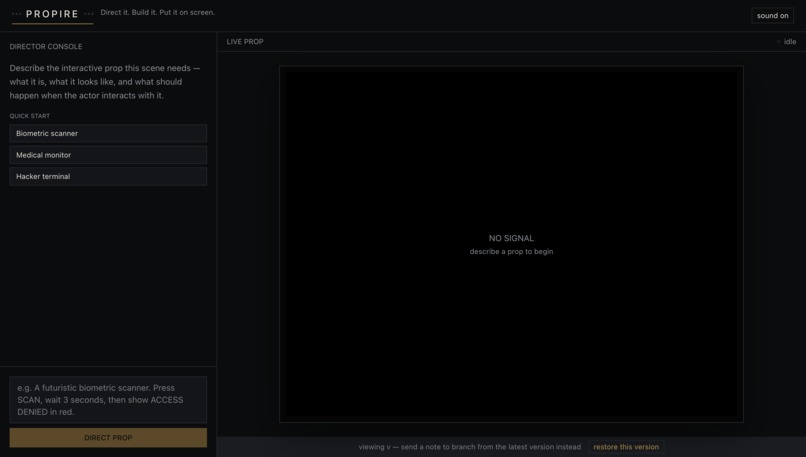The image size is (806, 457).
Task: Click the PROPIRE logo title
Action: [52, 14]
